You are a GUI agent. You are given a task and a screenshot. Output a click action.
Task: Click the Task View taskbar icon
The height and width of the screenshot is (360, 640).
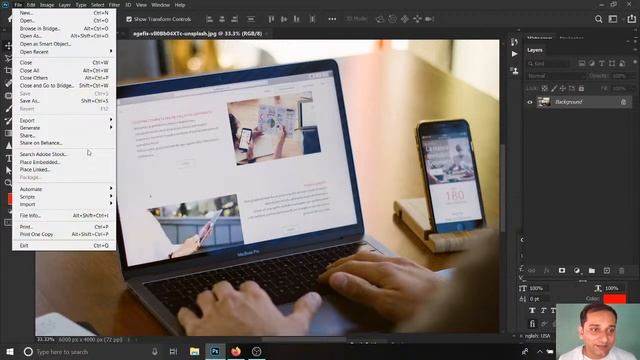pyautogui.click(x=173, y=351)
